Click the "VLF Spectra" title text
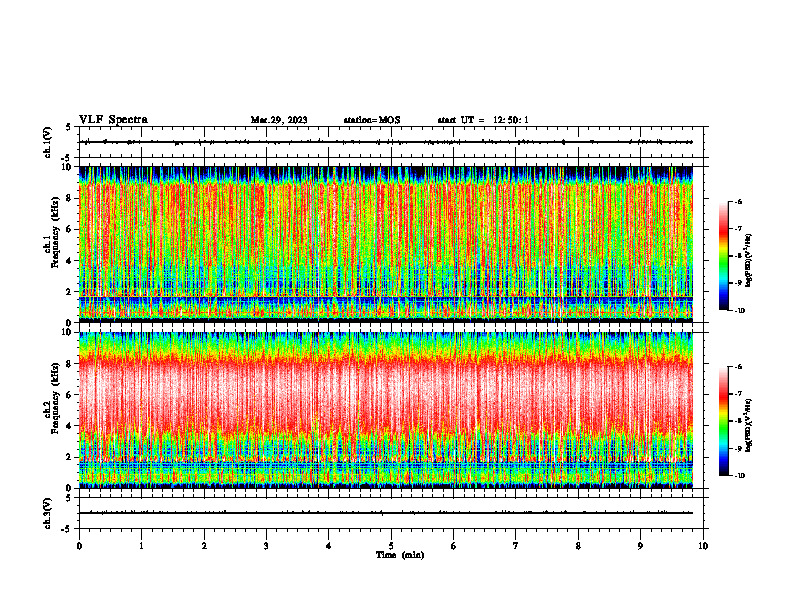The image size is (792, 612). [113, 120]
